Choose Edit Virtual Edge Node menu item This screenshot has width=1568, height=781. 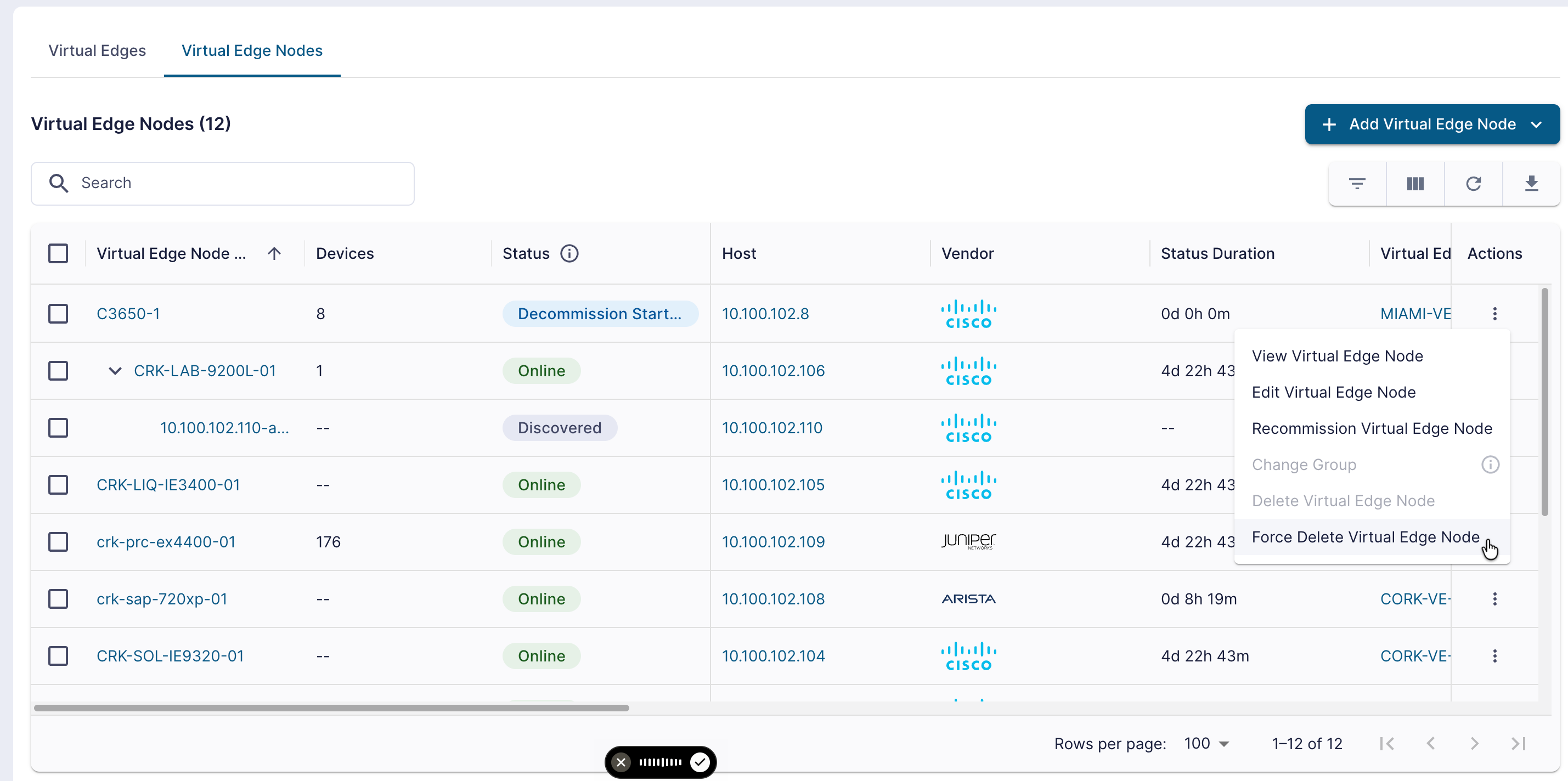pos(1372,392)
